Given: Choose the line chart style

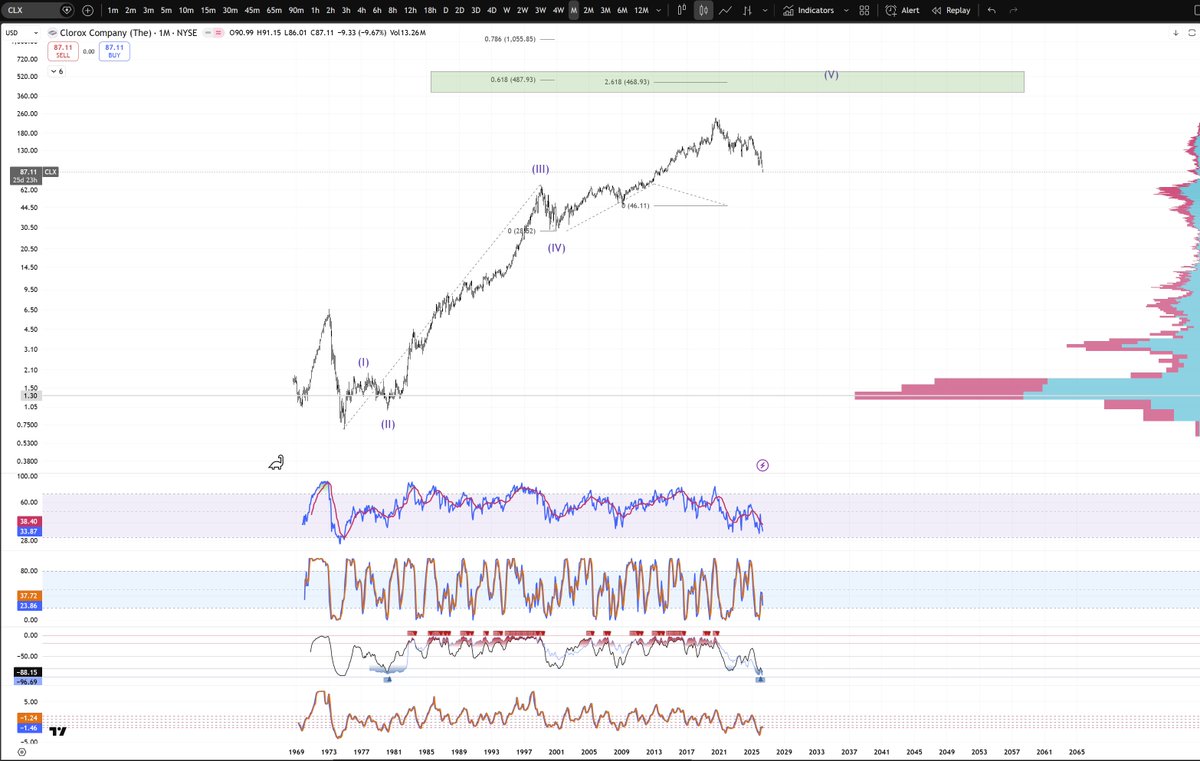Looking at the screenshot, I should pyautogui.click(x=726, y=10).
